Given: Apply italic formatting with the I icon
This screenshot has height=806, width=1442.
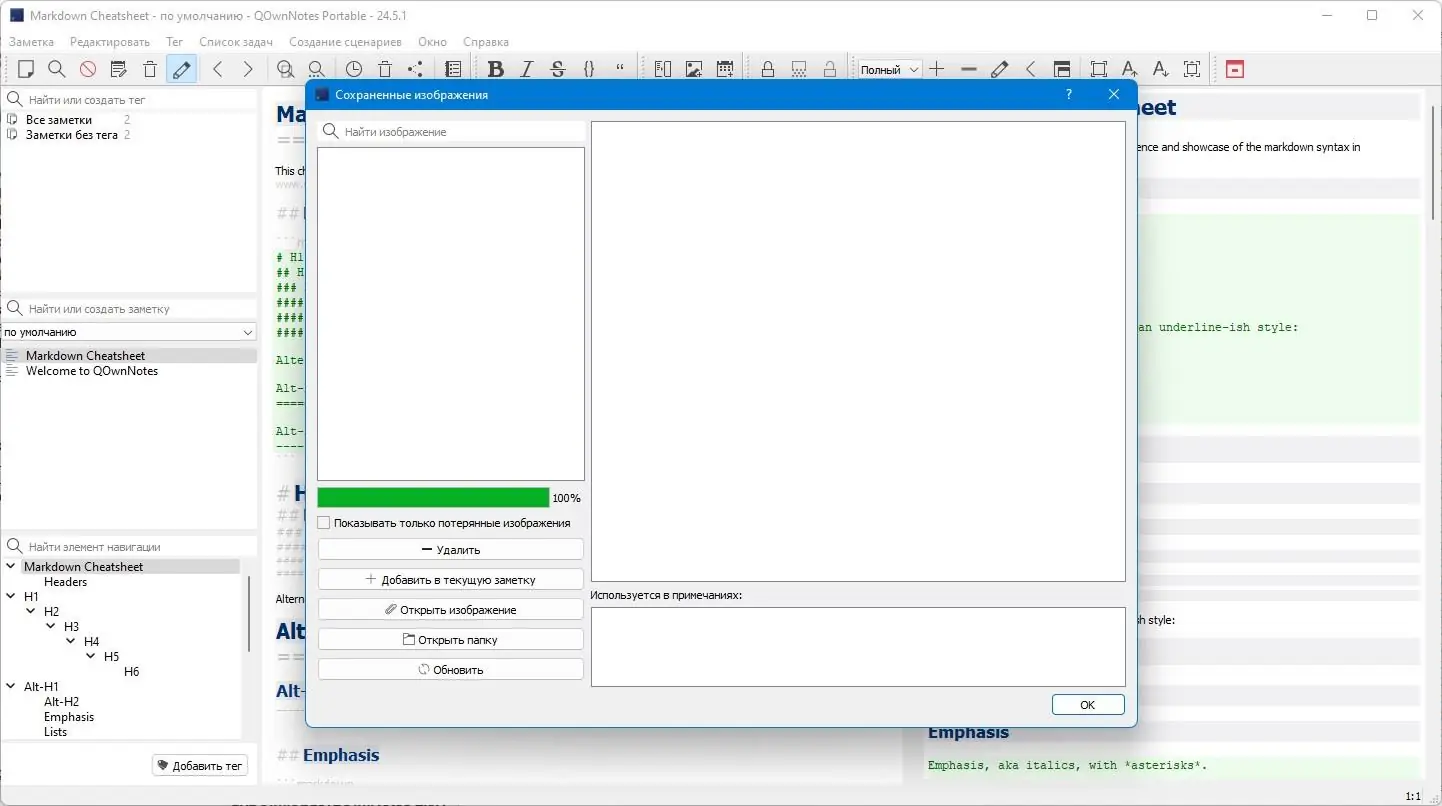Looking at the screenshot, I should point(526,69).
